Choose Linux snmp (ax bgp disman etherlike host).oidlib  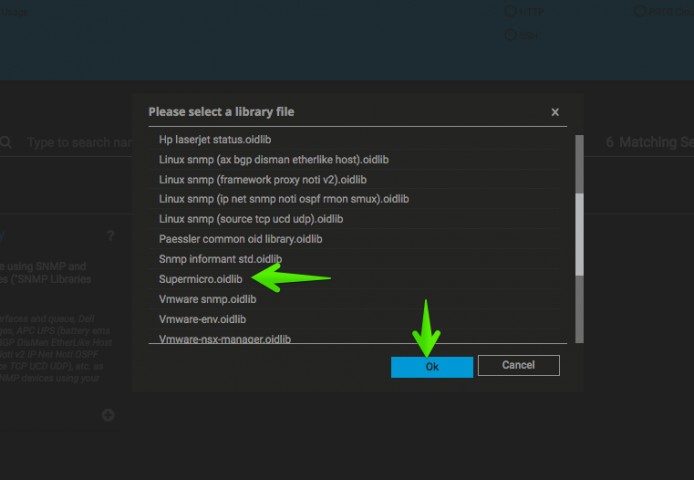pos(274,160)
